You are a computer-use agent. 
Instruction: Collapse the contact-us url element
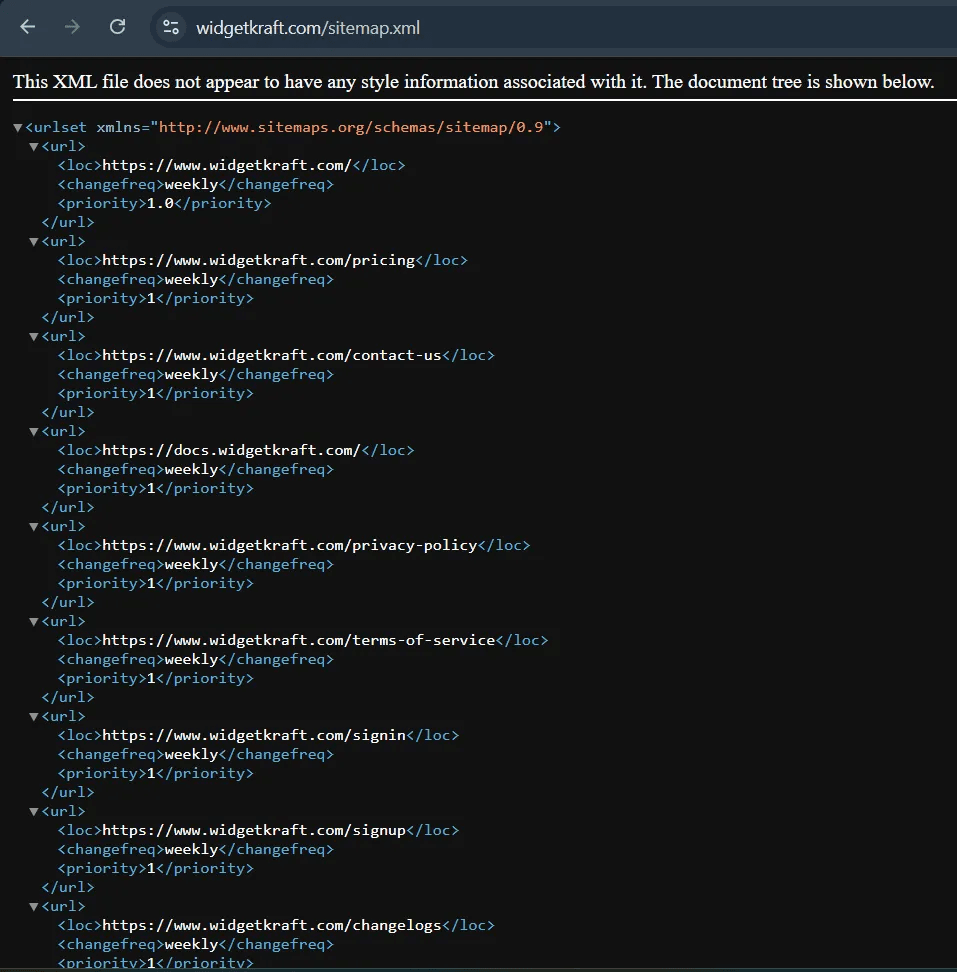[x=33, y=336]
